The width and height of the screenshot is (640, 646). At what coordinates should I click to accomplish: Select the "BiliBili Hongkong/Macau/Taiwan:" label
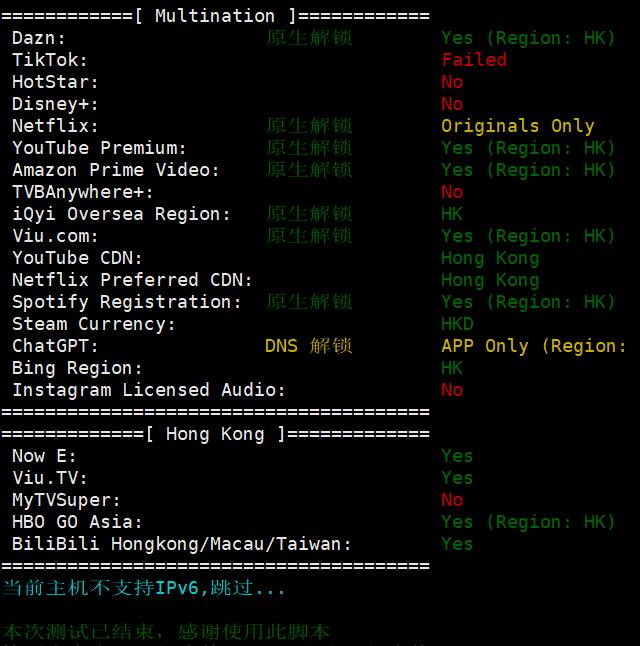[x=182, y=545]
